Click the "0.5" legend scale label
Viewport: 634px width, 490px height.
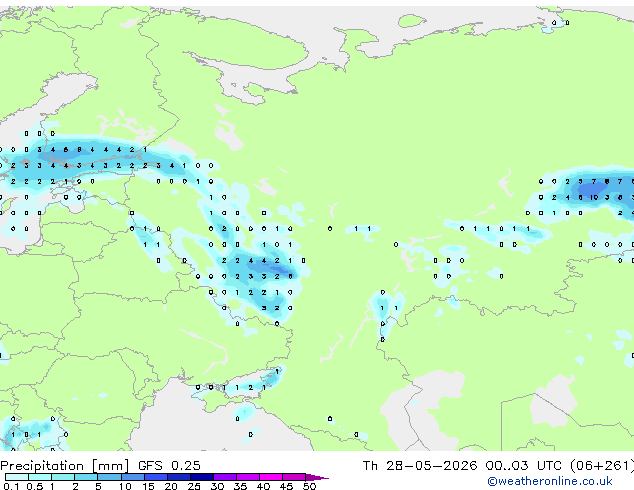[35, 486]
